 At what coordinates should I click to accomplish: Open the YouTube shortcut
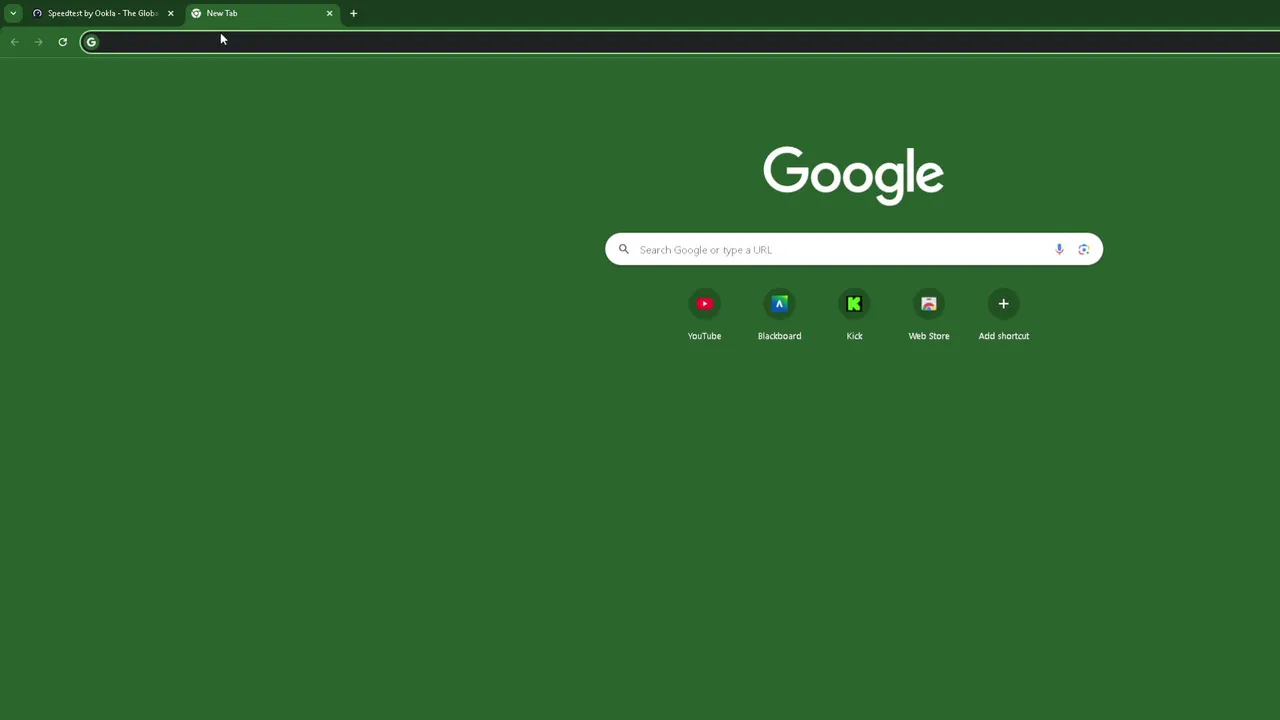pos(704,304)
